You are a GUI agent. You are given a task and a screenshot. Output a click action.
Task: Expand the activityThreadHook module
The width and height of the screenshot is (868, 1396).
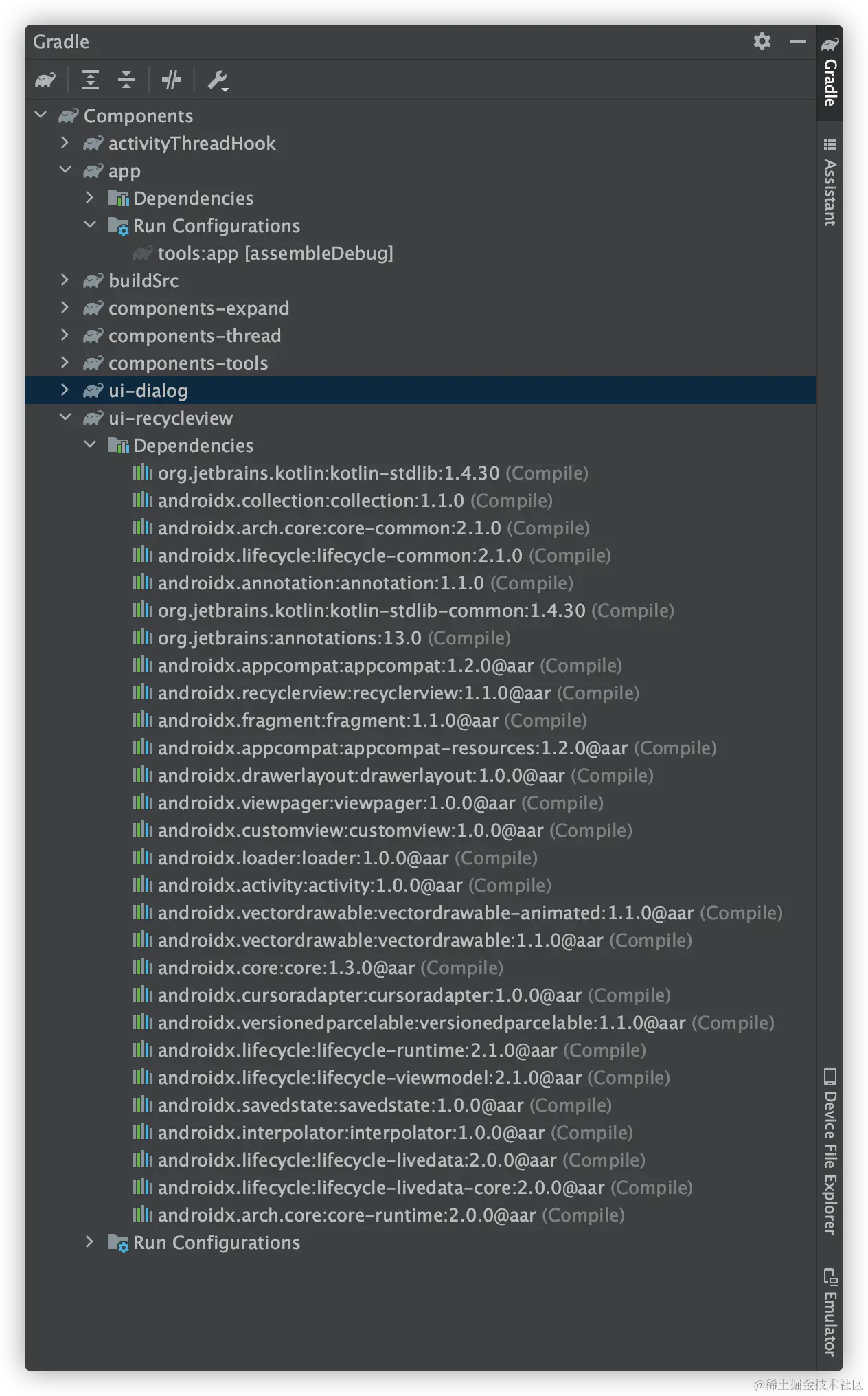(x=65, y=143)
